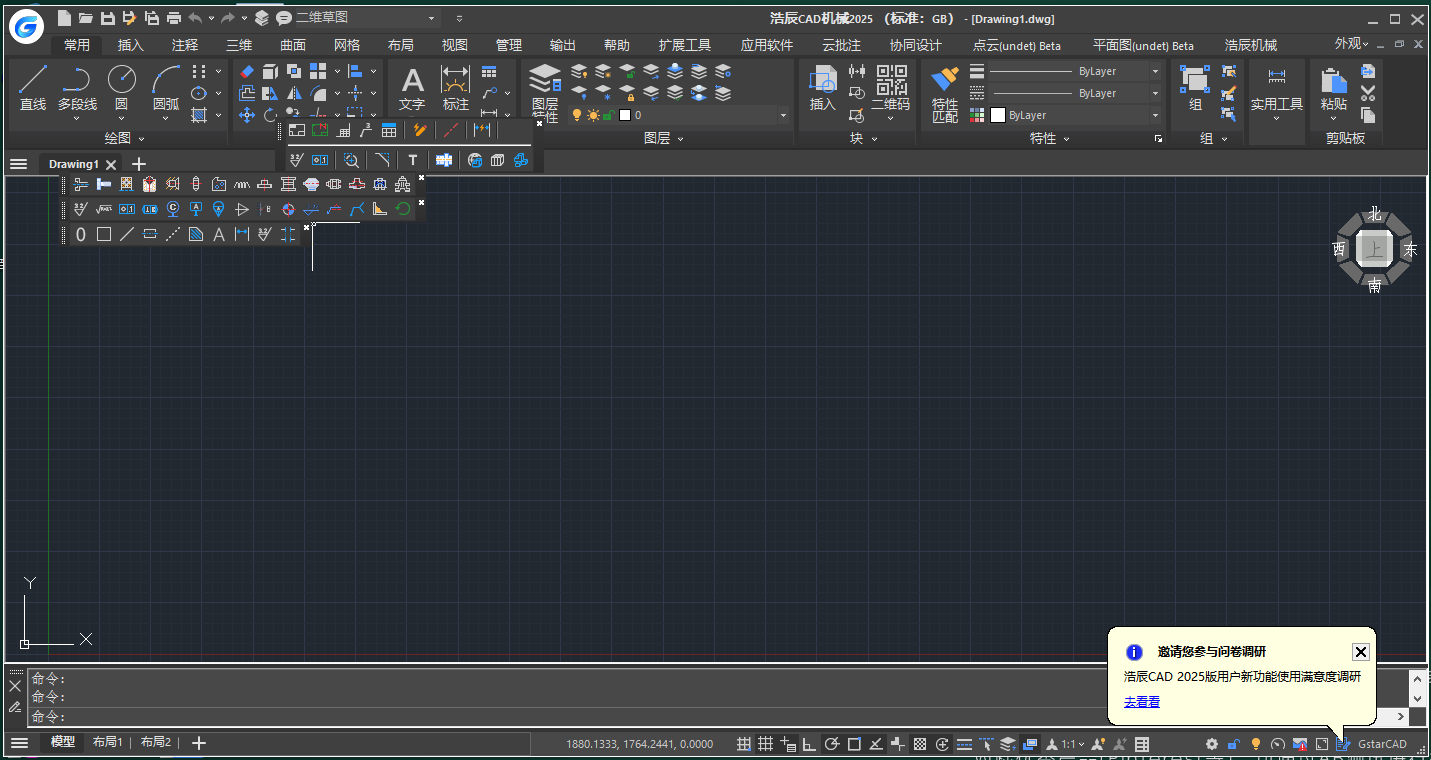
Task: Click the layer 0 white color square
Action: coord(625,115)
